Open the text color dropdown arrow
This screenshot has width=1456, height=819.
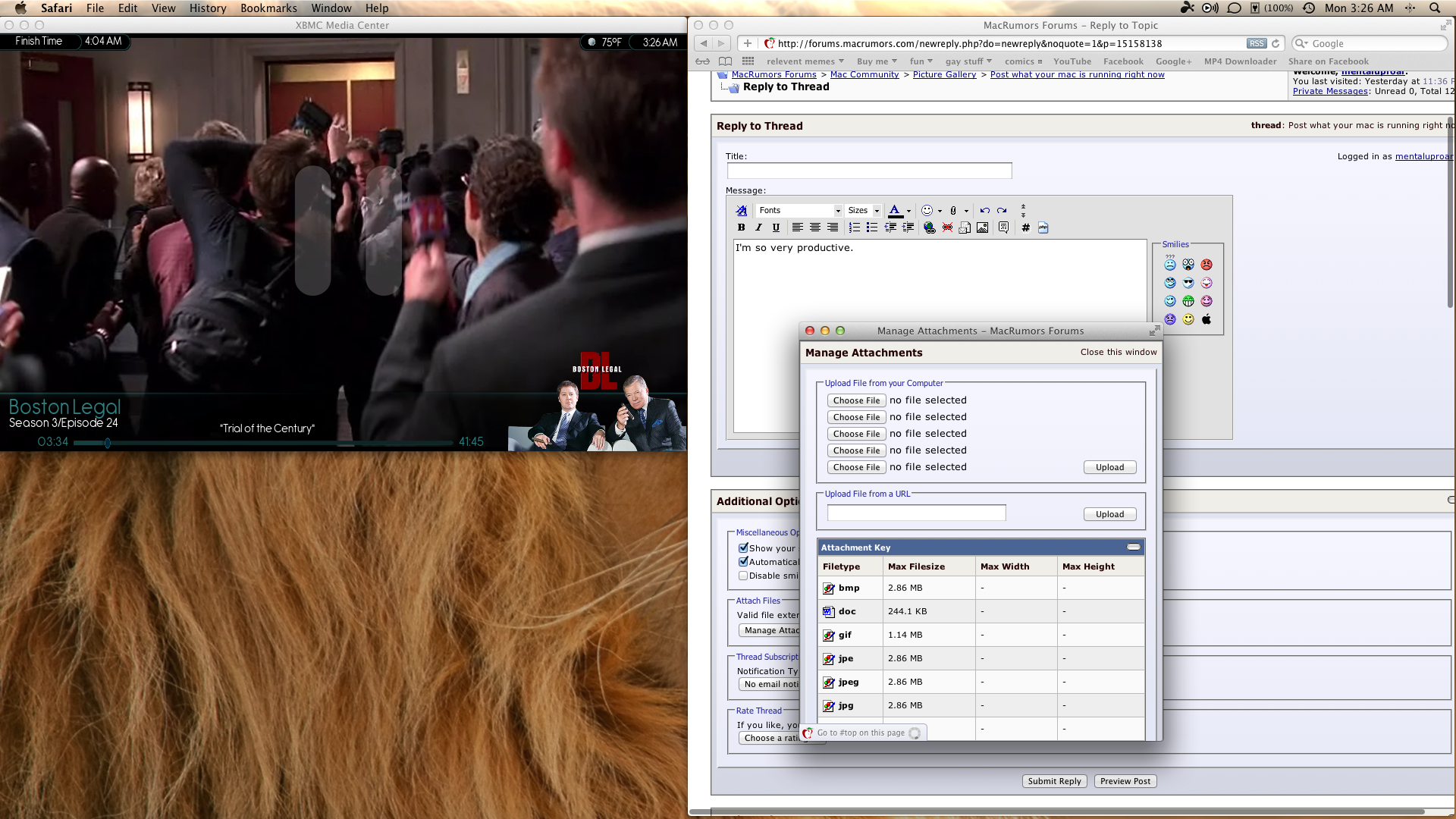click(x=908, y=212)
